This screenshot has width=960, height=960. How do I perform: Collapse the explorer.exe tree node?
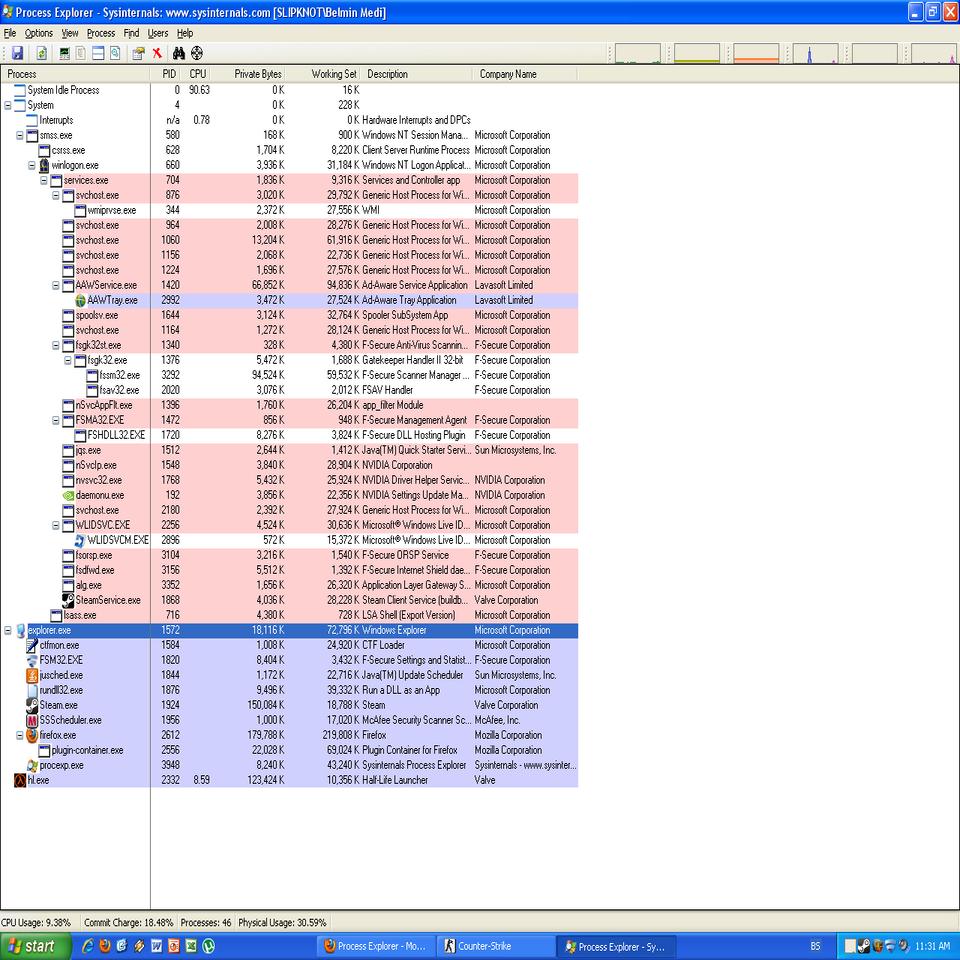click(x=8, y=631)
